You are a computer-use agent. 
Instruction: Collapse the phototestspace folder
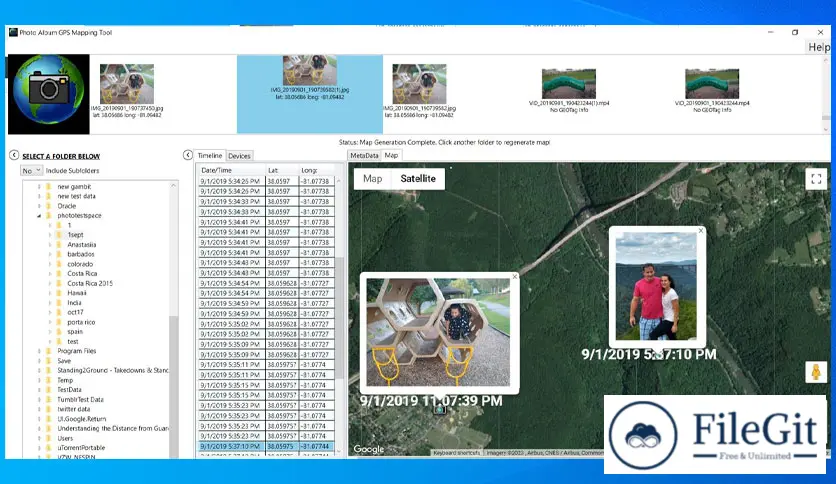39,216
